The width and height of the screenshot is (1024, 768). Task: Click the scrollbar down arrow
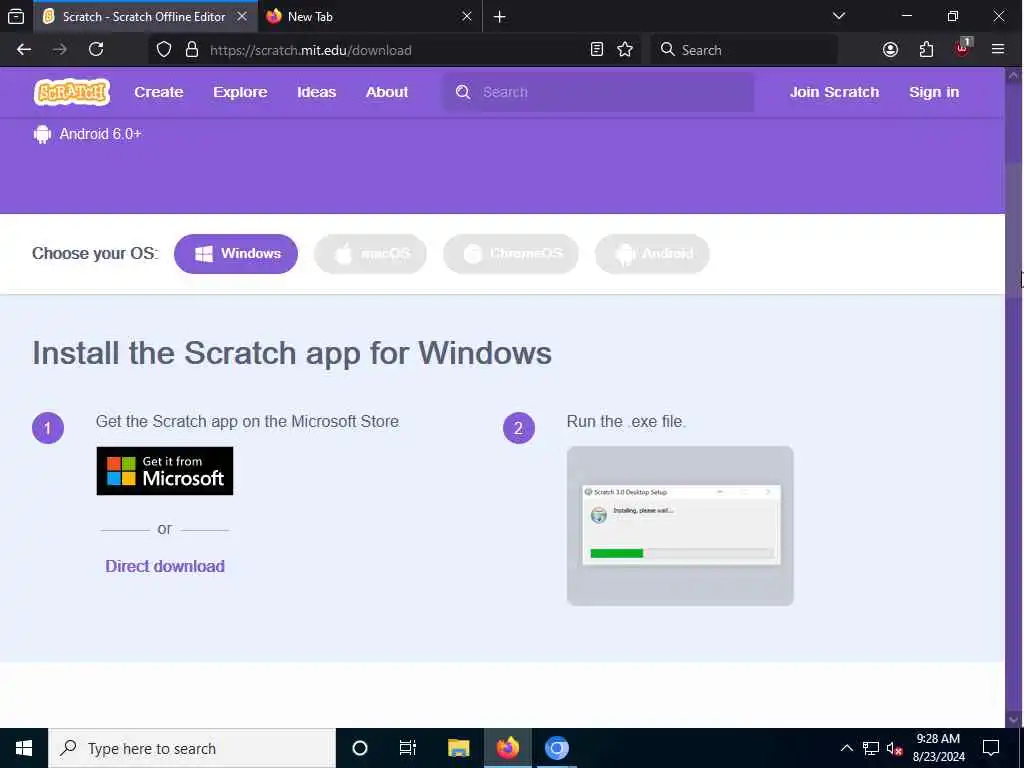[x=1014, y=720]
